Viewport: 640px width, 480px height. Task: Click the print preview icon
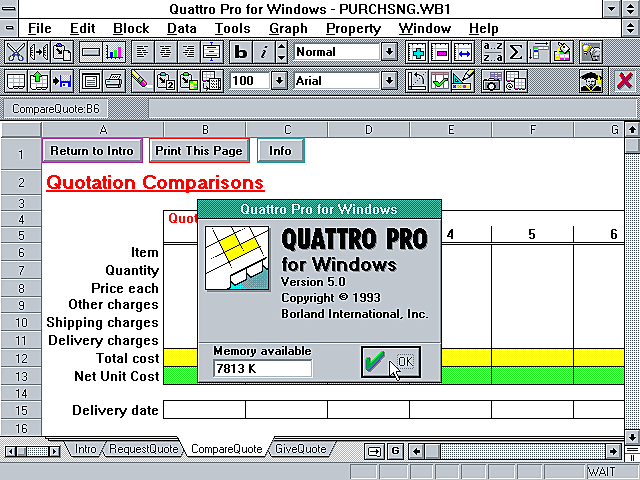pos(91,81)
